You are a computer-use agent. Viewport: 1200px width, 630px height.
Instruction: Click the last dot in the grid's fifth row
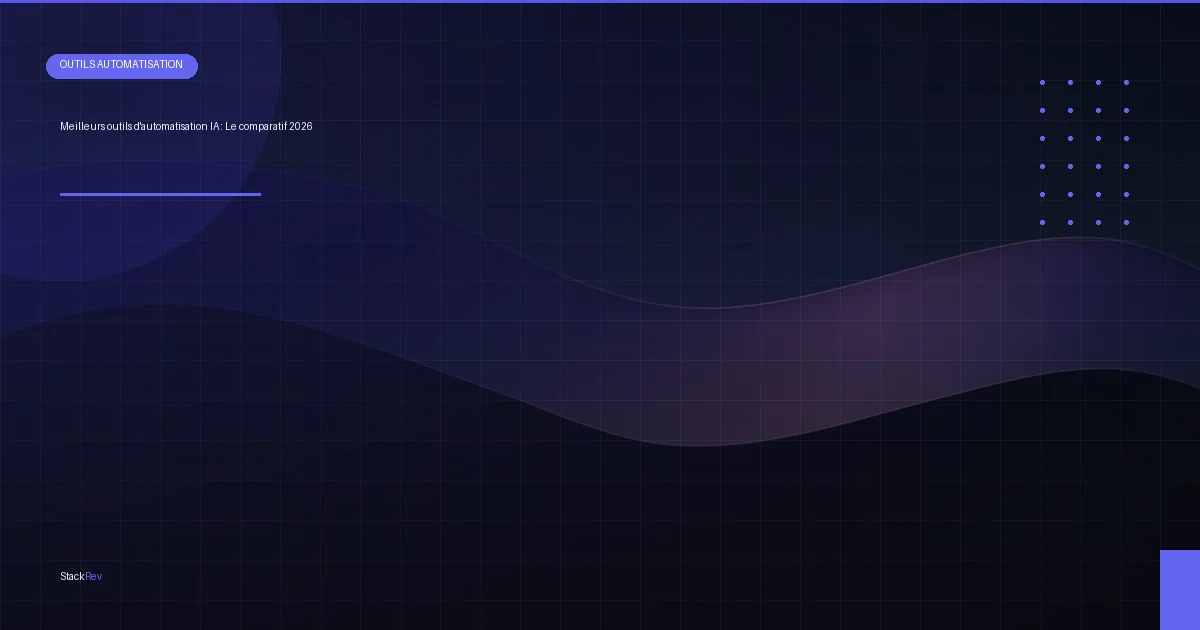(x=1126, y=195)
